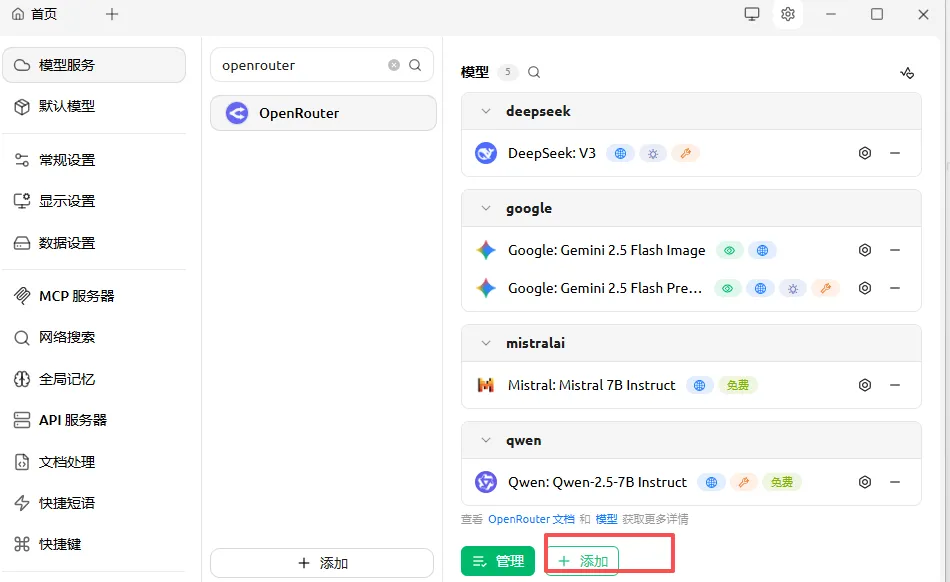This screenshot has width=950, height=582.
Task: Click the web globe tag on Gemini 2.5 Flash Pre…
Action: click(760, 288)
